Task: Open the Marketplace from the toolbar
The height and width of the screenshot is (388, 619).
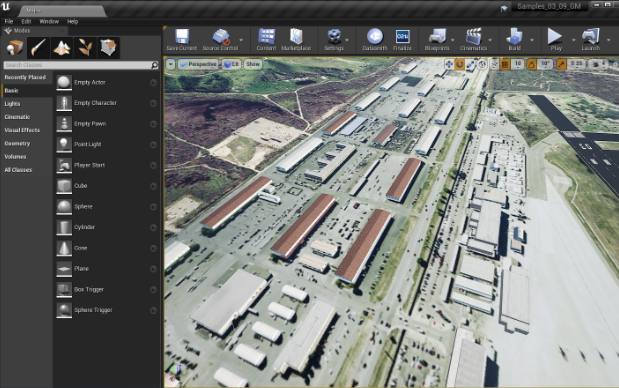Action: pyautogui.click(x=296, y=39)
